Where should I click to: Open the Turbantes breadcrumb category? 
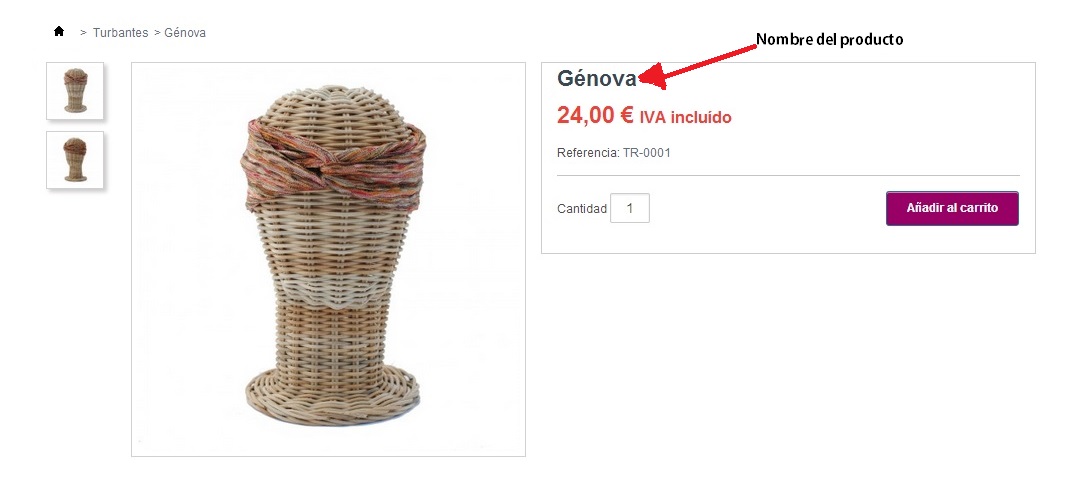coord(120,33)
